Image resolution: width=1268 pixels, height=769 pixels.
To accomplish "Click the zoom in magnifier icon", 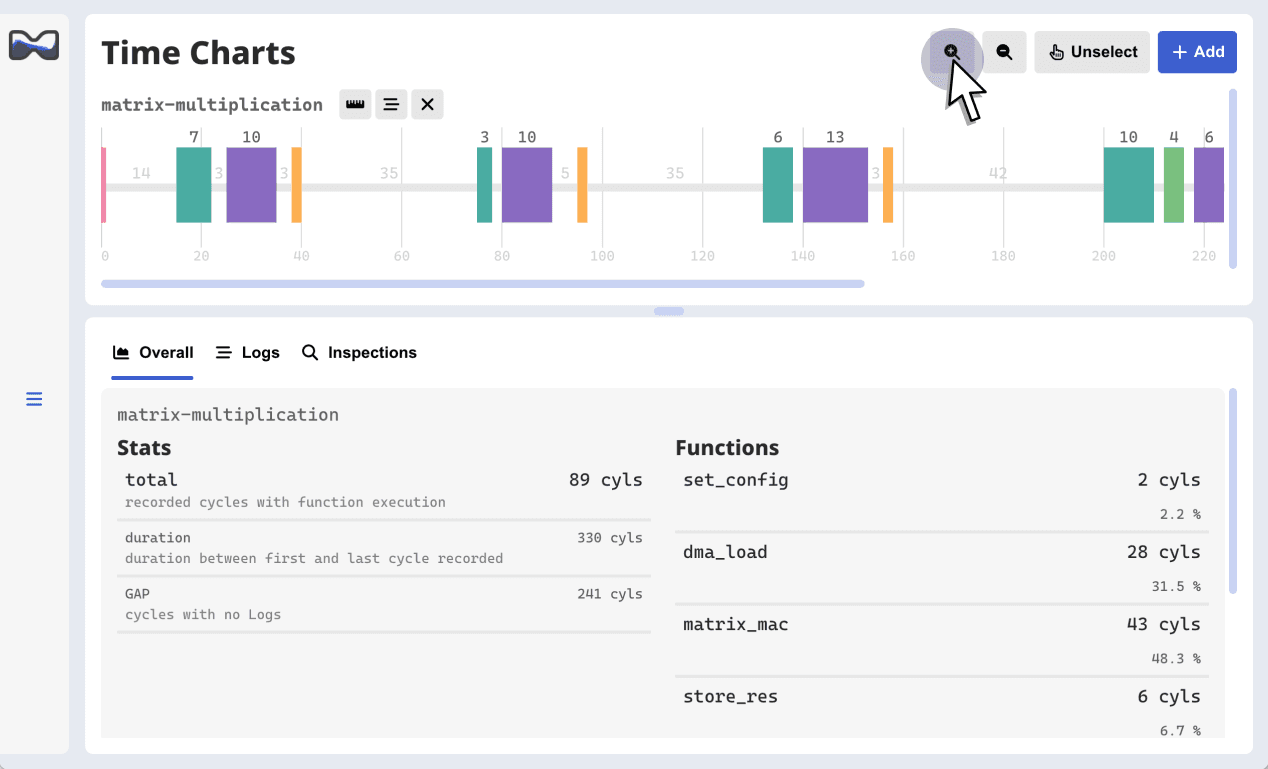I will (951, 52).
